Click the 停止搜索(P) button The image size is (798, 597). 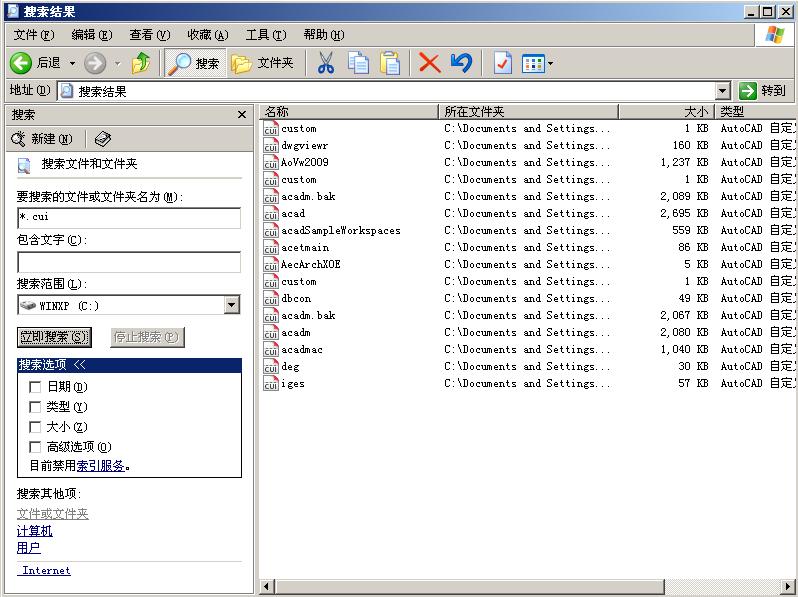tap(147, 337)
